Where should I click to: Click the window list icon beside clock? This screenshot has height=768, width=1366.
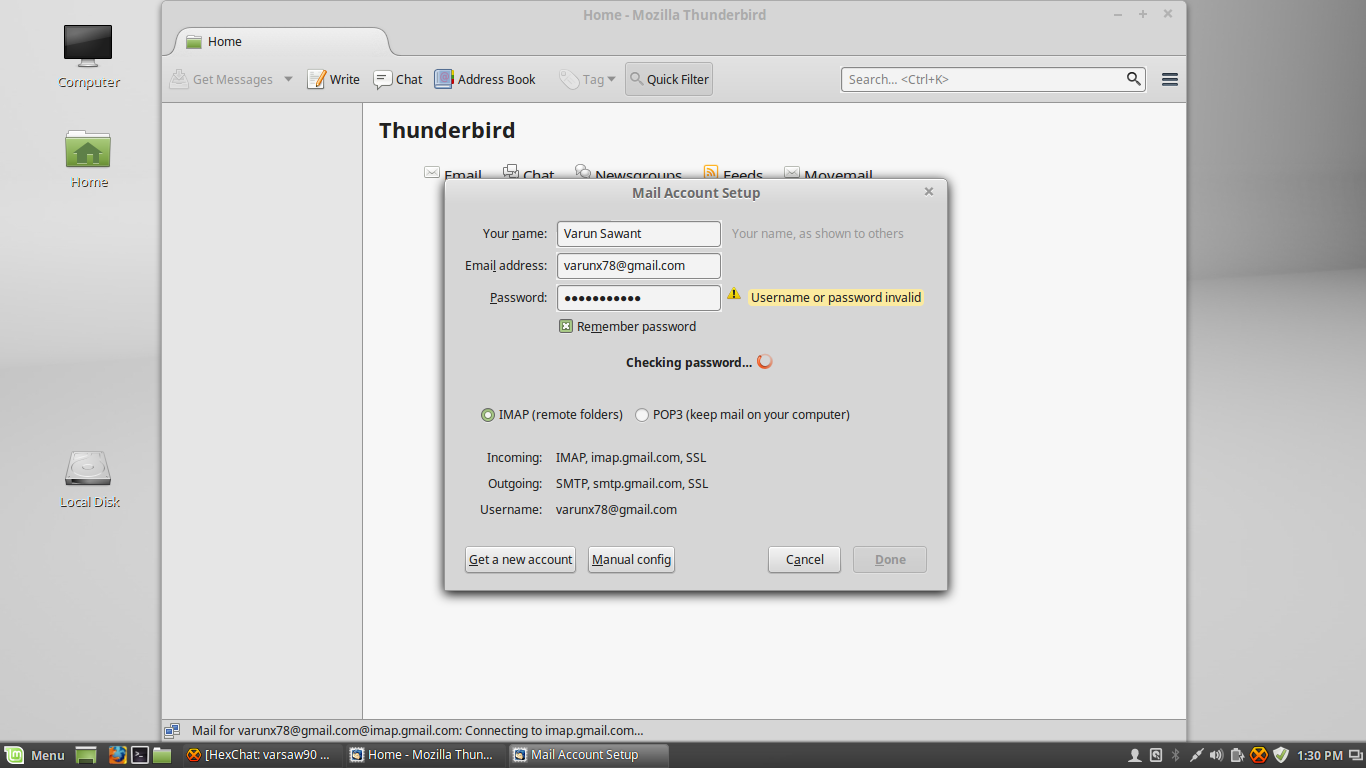[x=1354, y=755]
